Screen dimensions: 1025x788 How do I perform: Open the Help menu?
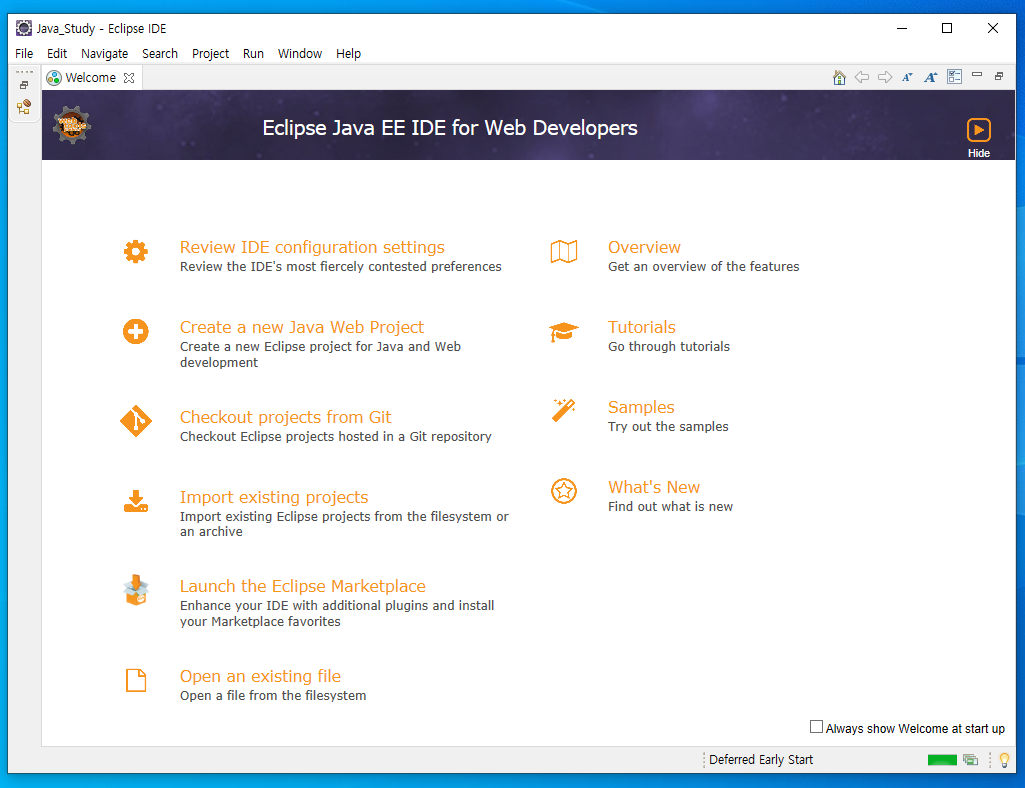(x=348, y=54)
